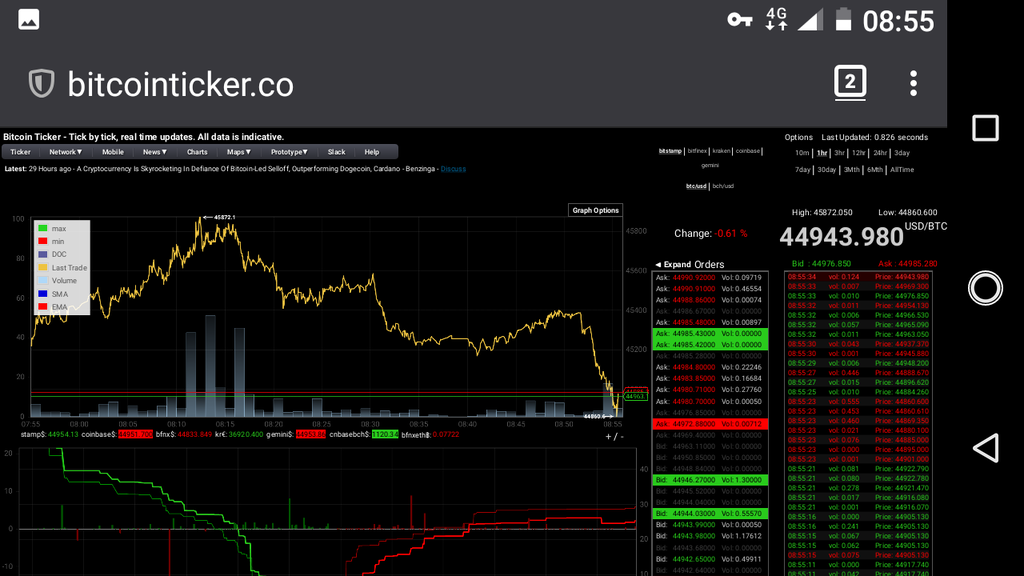Set chart range to 7day
The width and height of the screenshot is (1024, 576).
pos(803,170)
